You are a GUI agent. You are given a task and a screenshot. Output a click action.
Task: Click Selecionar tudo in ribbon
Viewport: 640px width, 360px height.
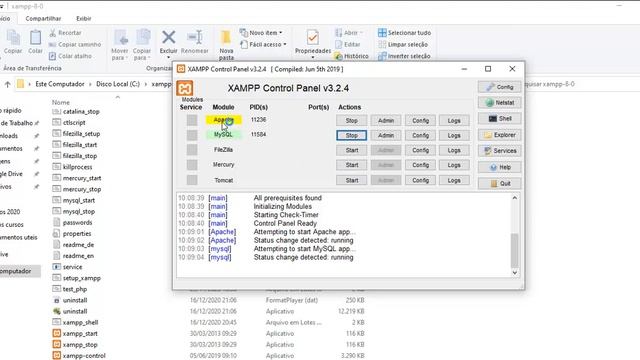coord(404,33)
